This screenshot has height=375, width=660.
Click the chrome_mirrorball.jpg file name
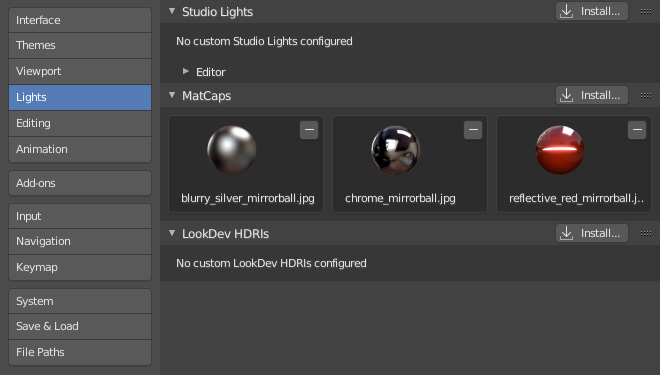[400, 199]
